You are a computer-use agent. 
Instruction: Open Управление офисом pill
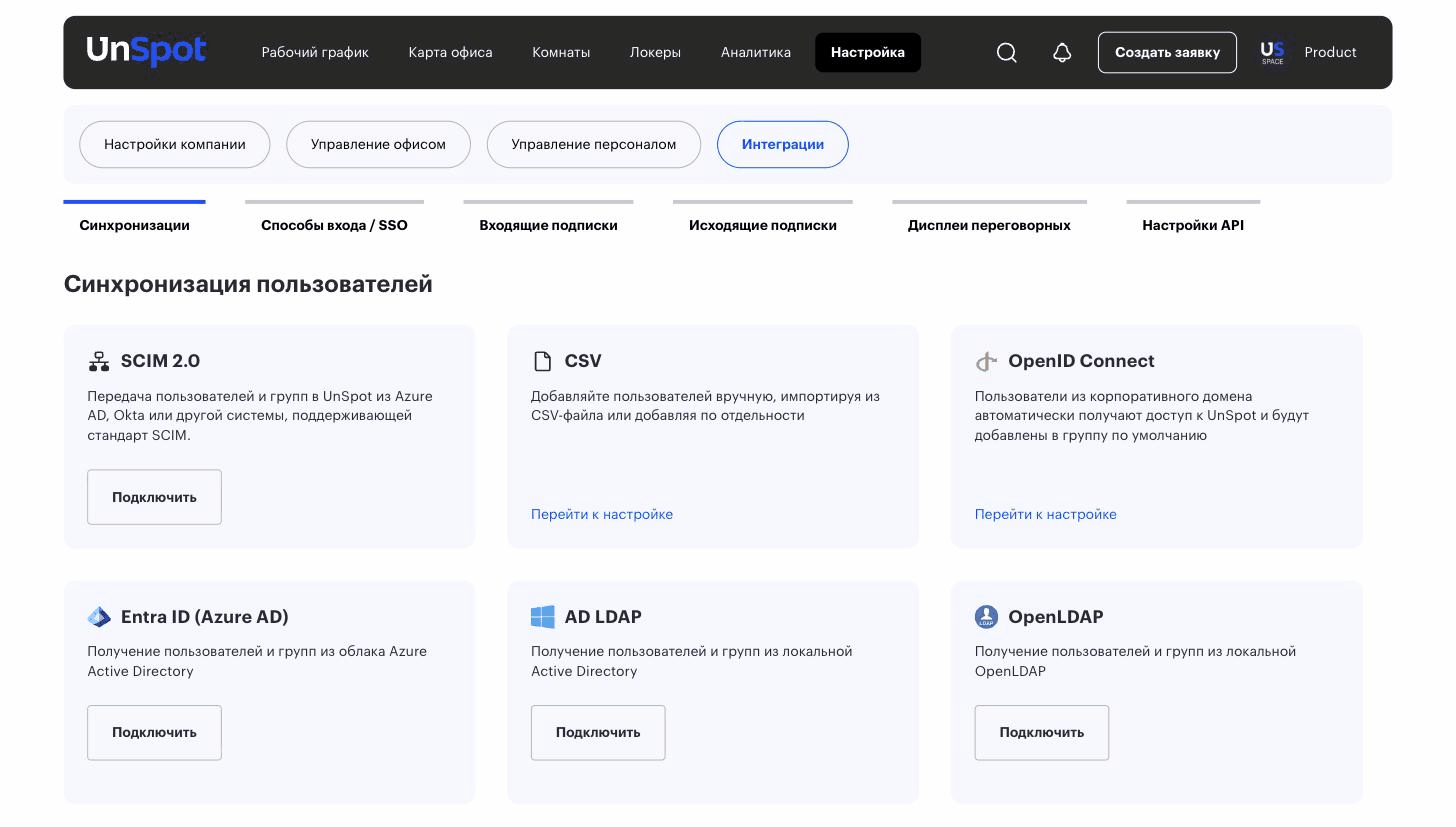tap(378, 144)
